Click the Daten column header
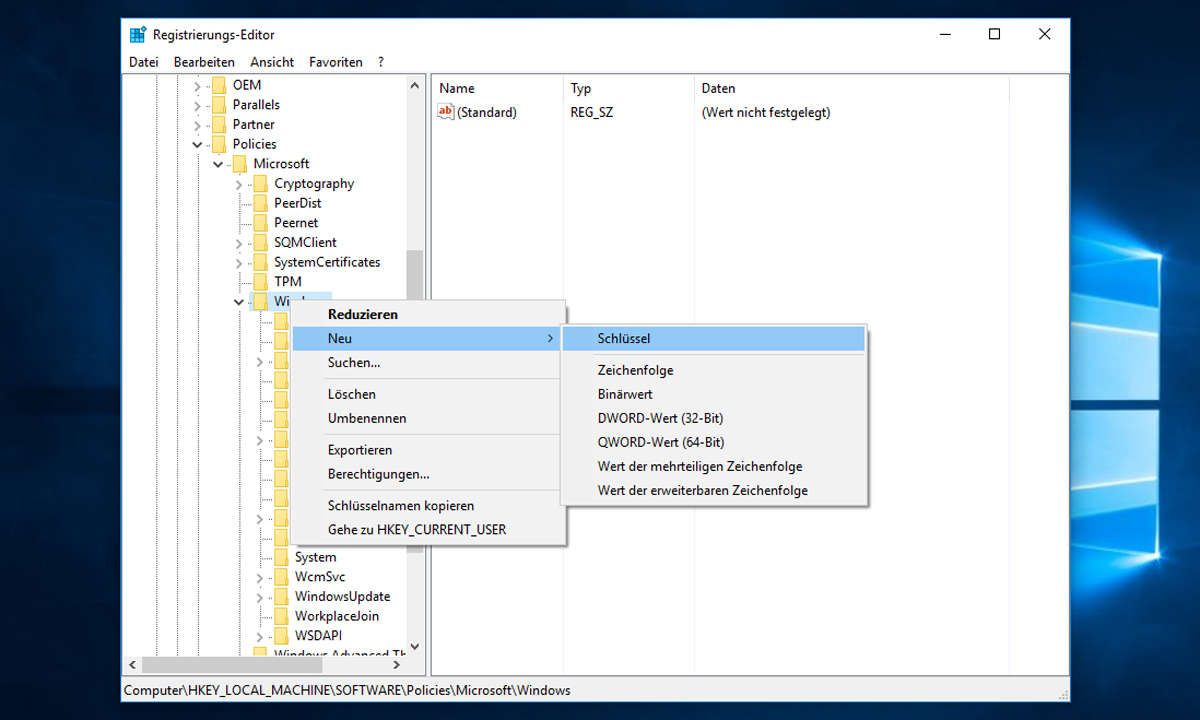Image resolution: width=1200 pixels, height=720 pixels. click(x=851, y=88)
